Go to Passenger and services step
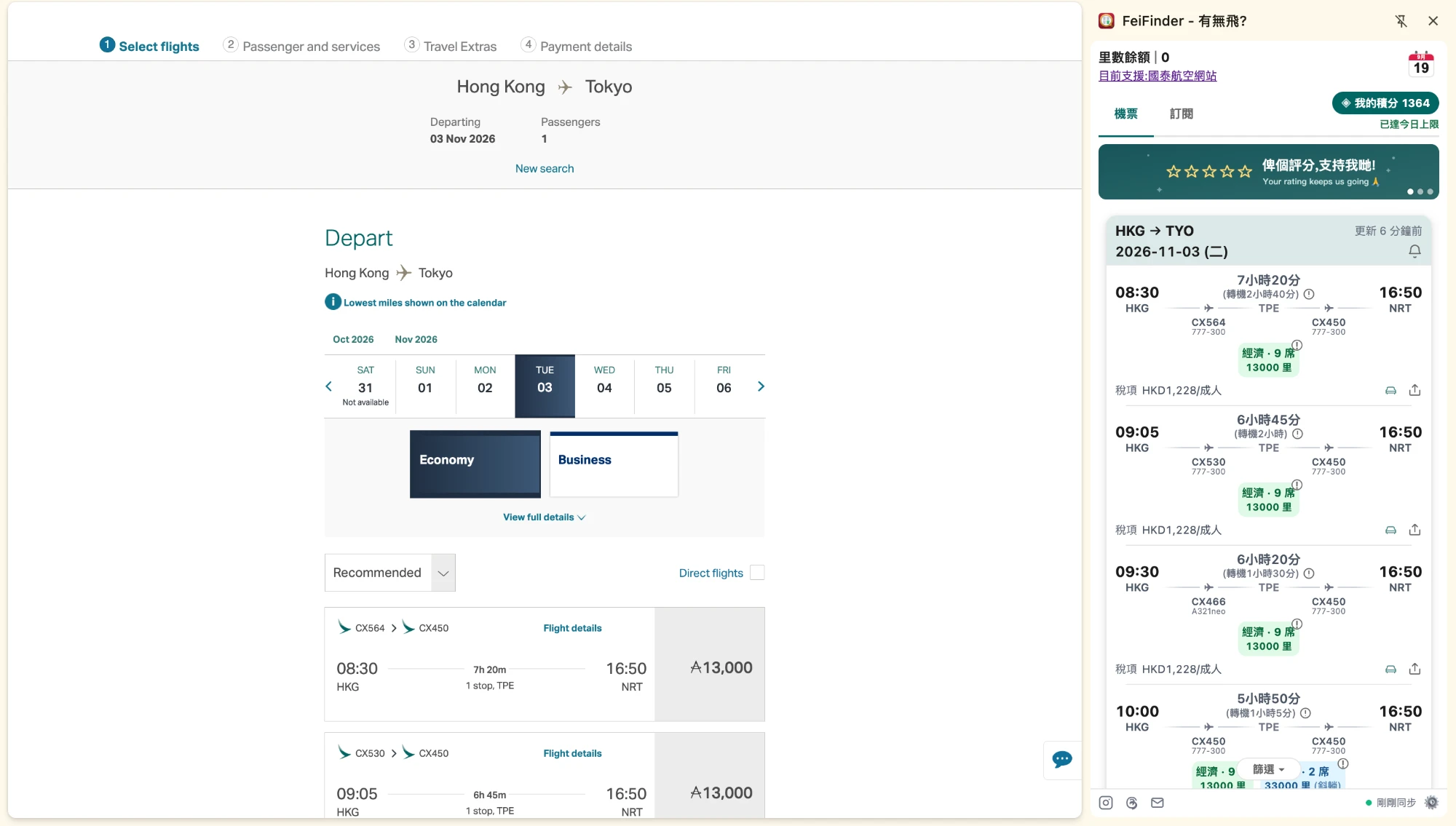The width and height of the screenshot is (1456, 826). coord(302,46)
